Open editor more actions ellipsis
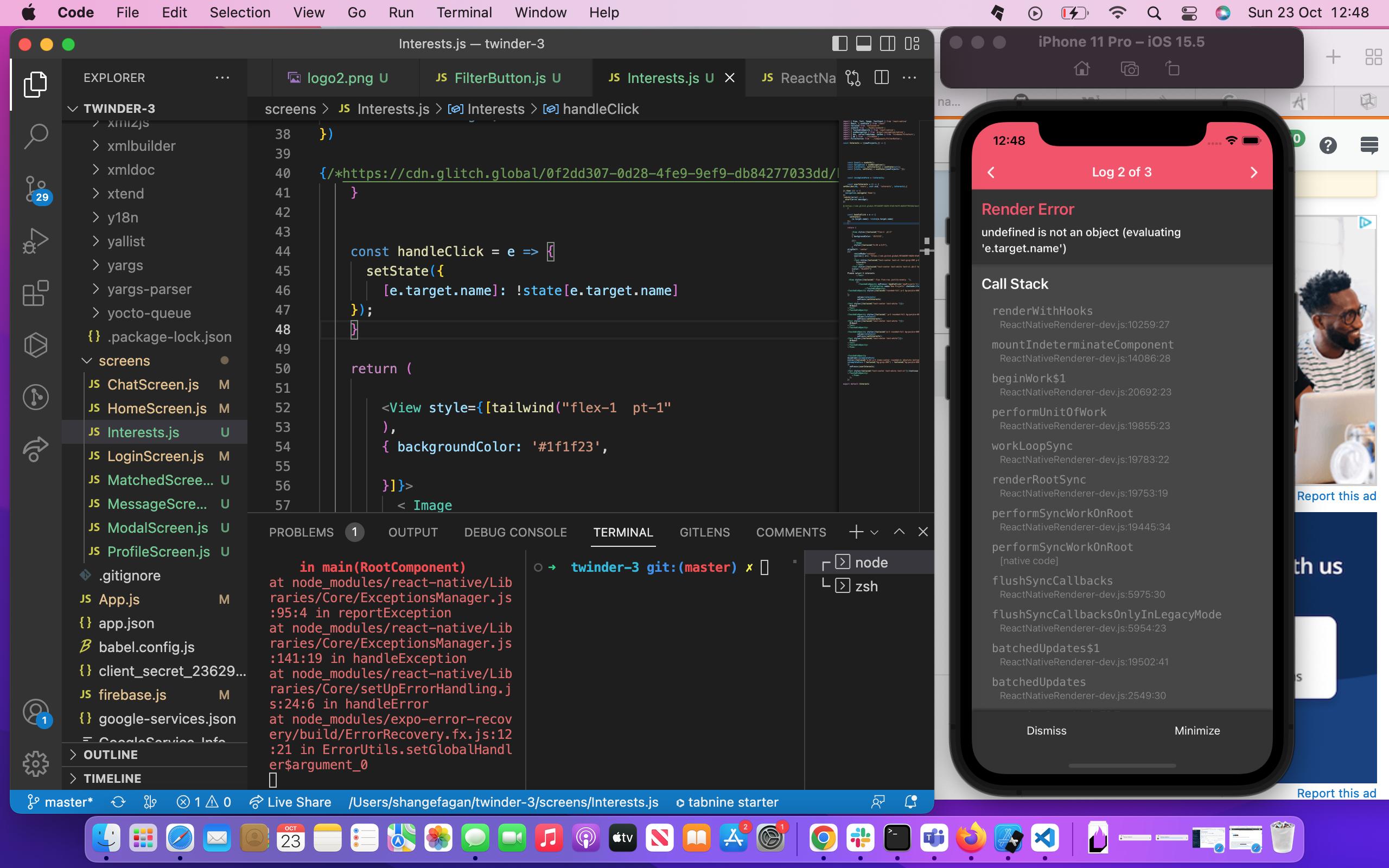The width and height of the screenshot is (1389, 868). click(x=910, y=78)
